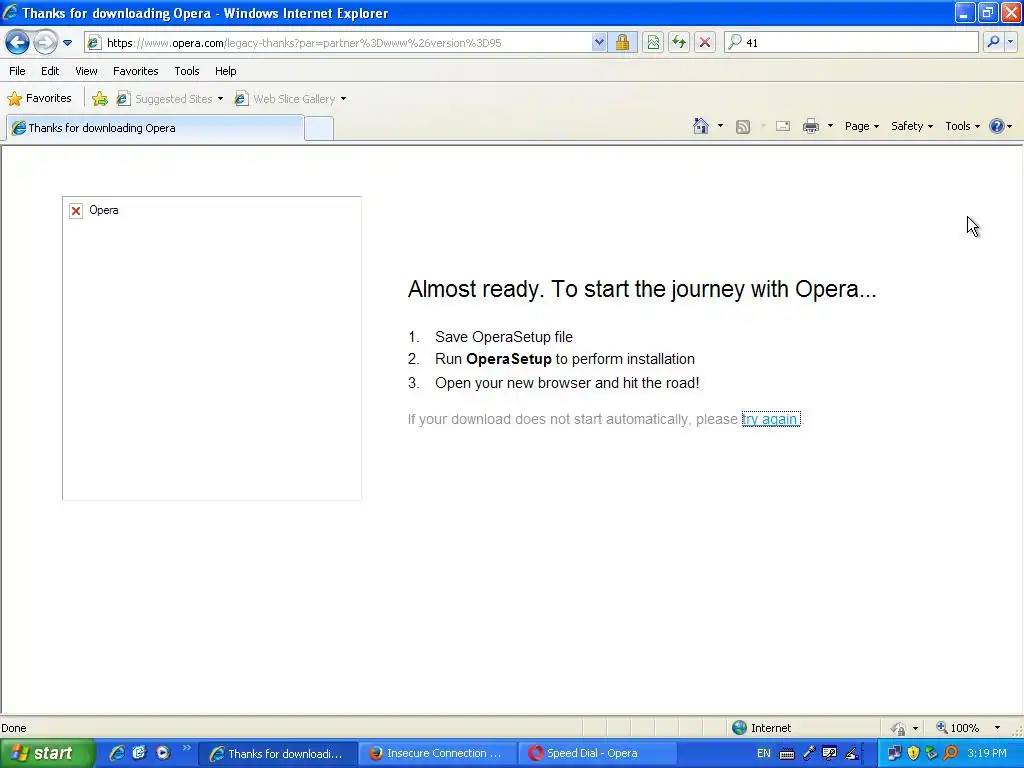Switch to Speed Dial - Opera taskbar button
The width and height of the screenshot is (1024, 768).
[596, 754]
